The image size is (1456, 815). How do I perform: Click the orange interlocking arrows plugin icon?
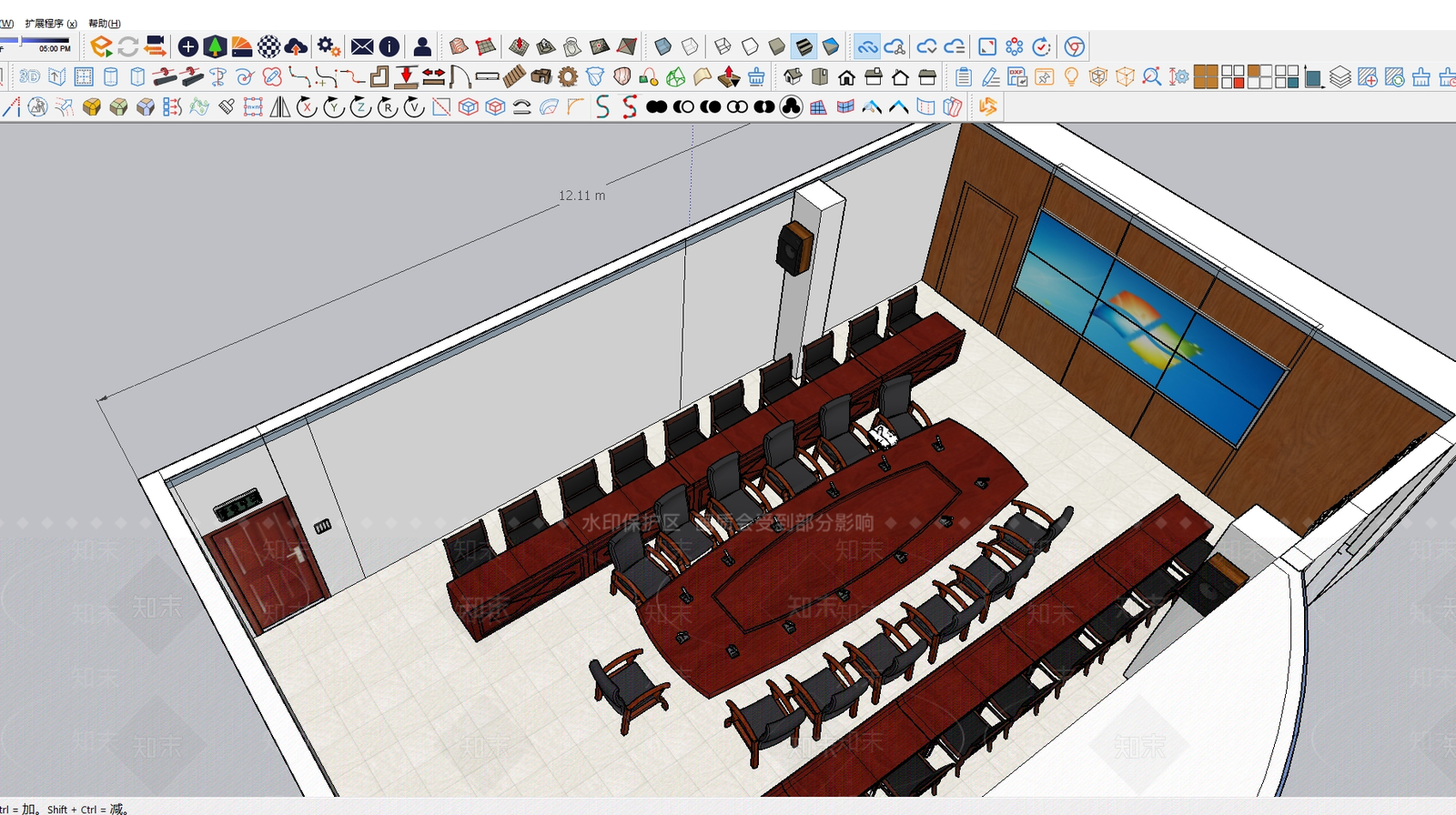click(x=987, y=107)
